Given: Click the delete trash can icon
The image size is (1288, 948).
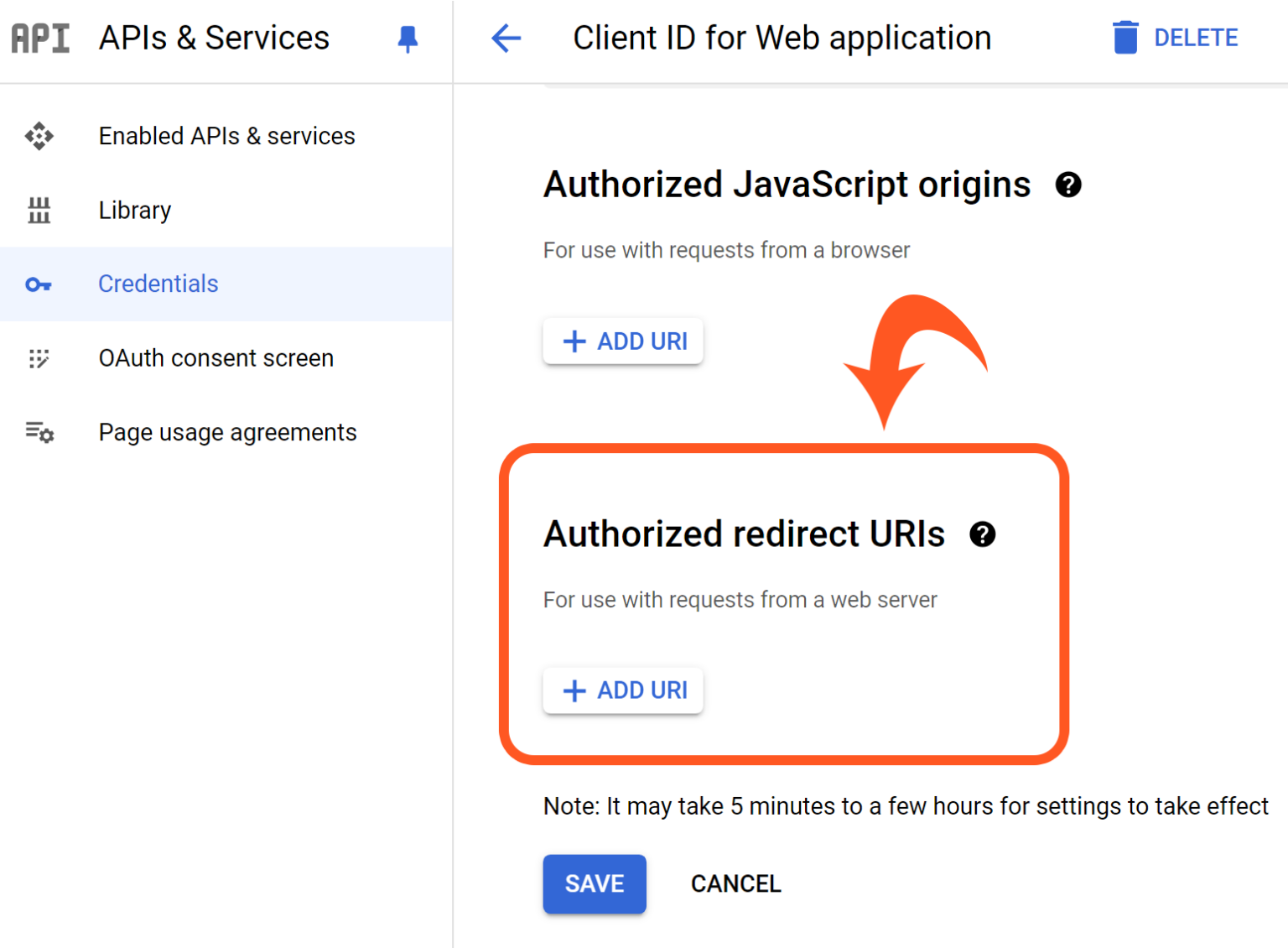Looking at the screenshot, I should click(1124, 37).
